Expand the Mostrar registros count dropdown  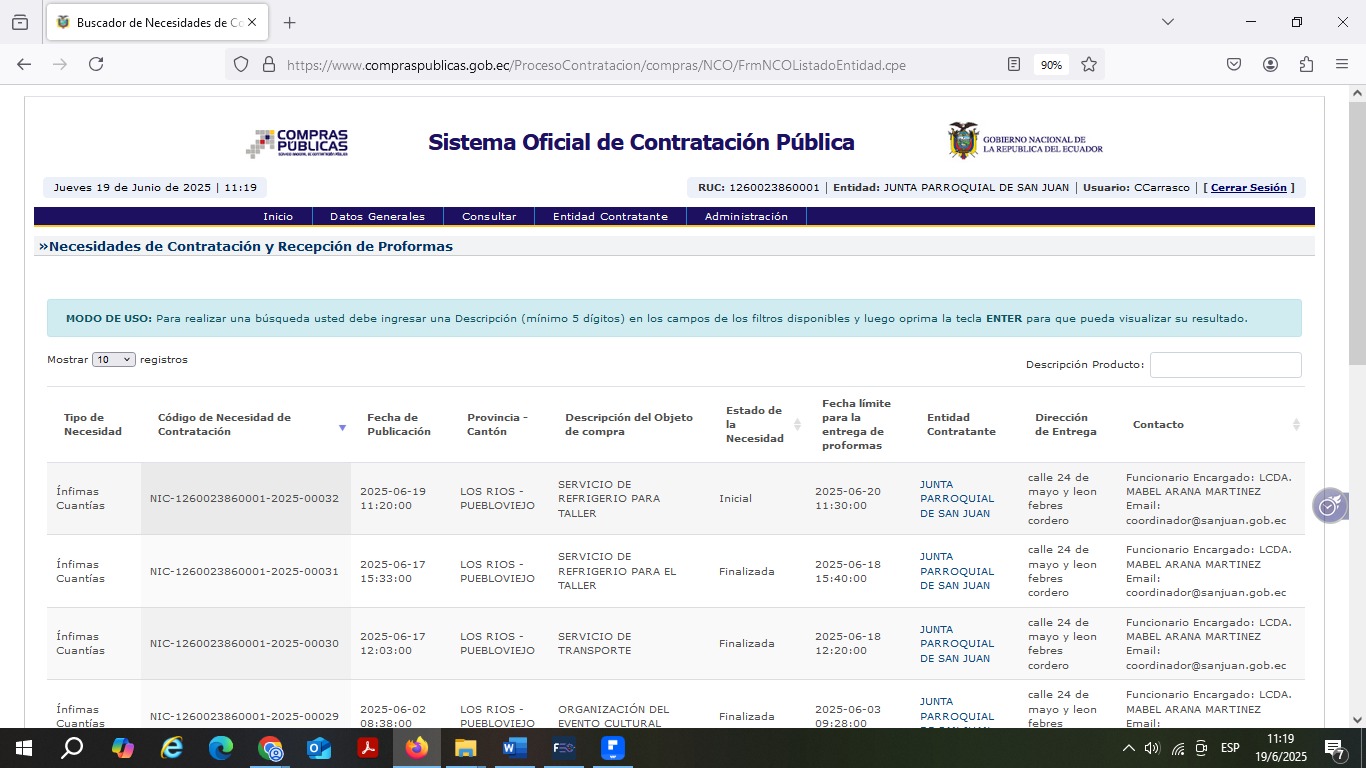pyautogui.click(x=113, y=360)
